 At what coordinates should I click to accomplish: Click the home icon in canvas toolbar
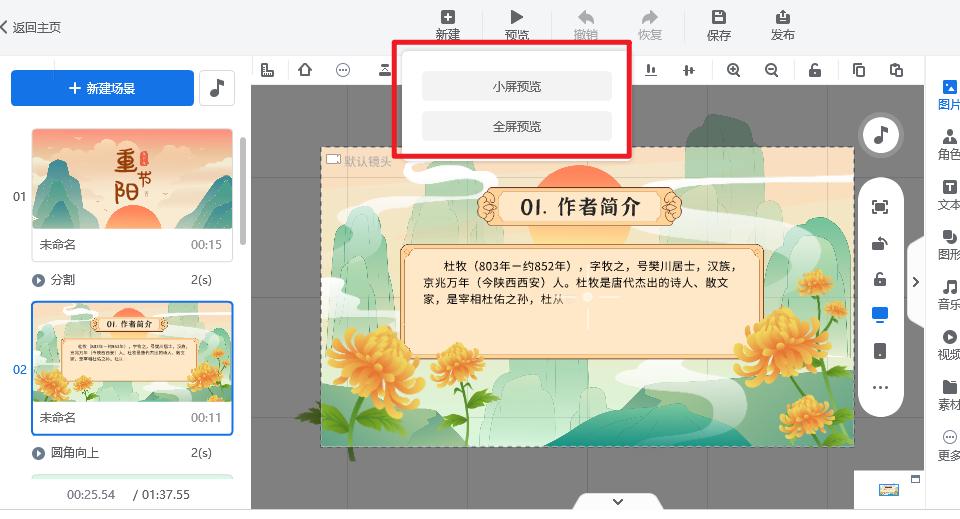coord(305,70)
